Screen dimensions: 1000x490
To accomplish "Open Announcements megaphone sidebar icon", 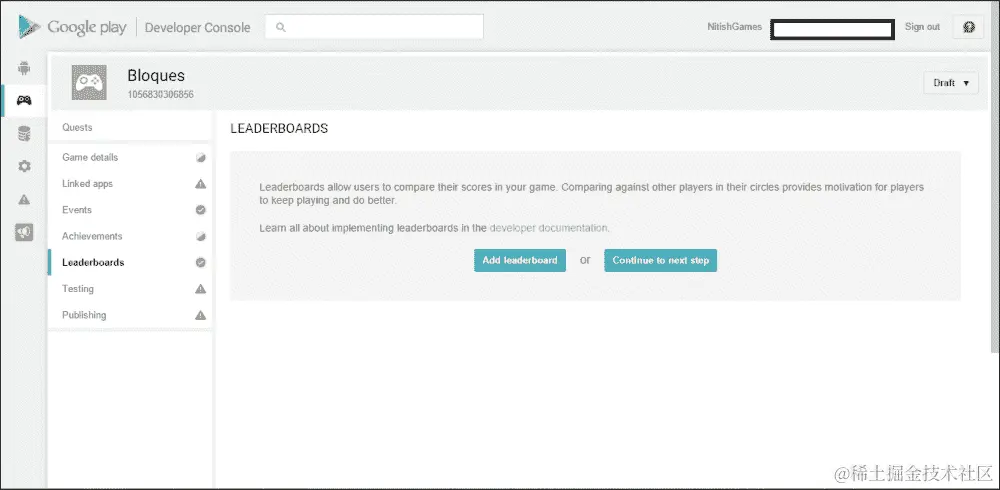I will pyautogui.click(x=24, y=232).
